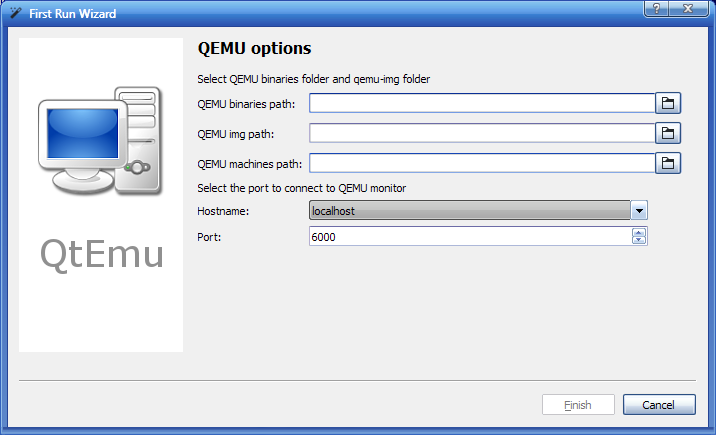The height and width of the screenshot is (435, 716).
Task: Open the help question mark button
Action: pyautogui.click(x=656, y=9)
